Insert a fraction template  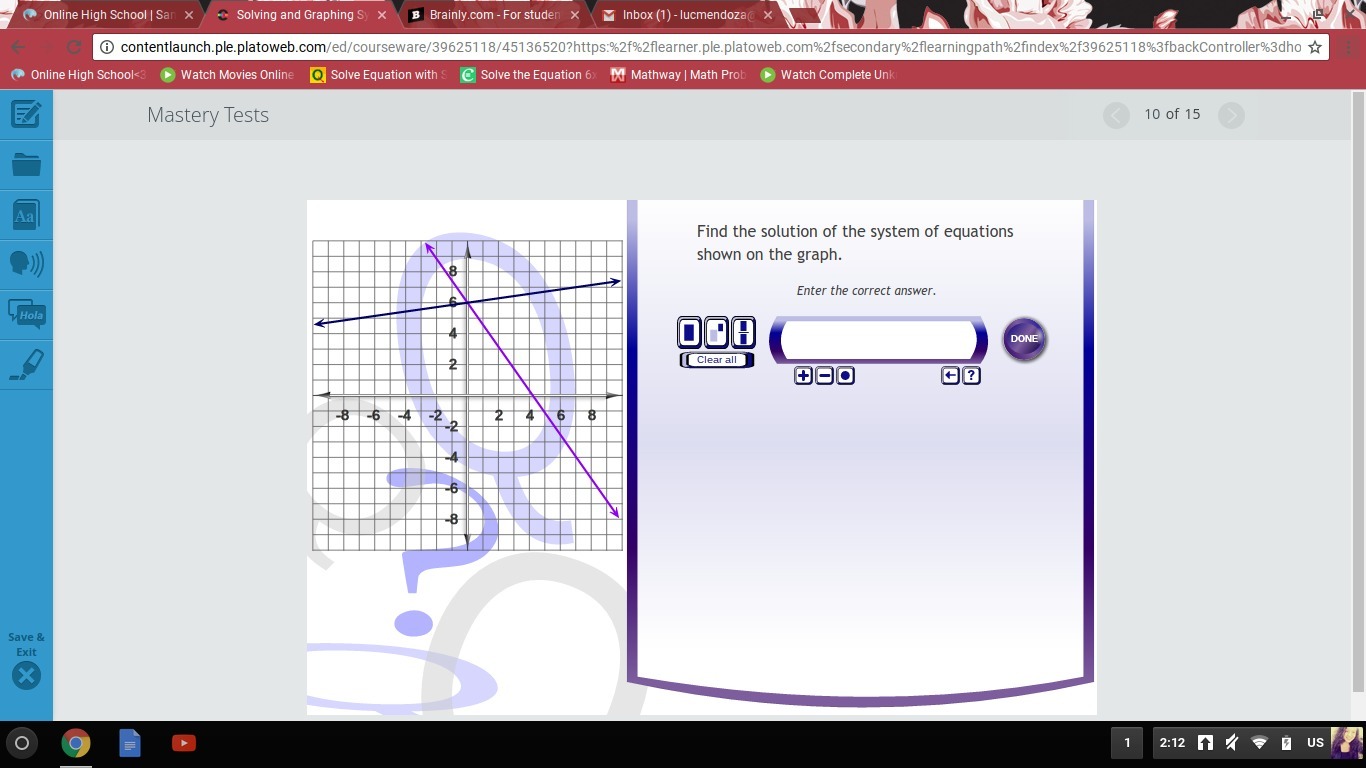click(743, 332)
